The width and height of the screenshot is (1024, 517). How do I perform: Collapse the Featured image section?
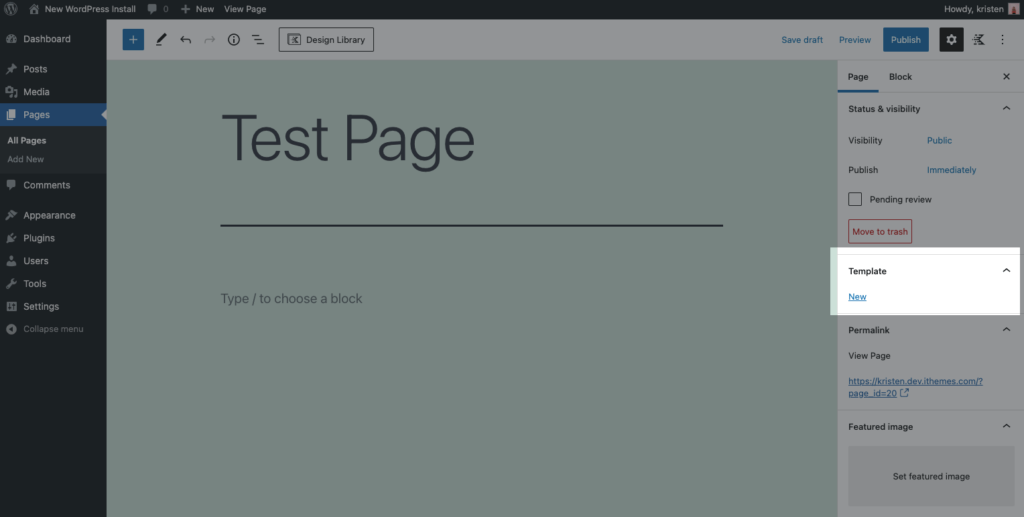[1006, 426]
